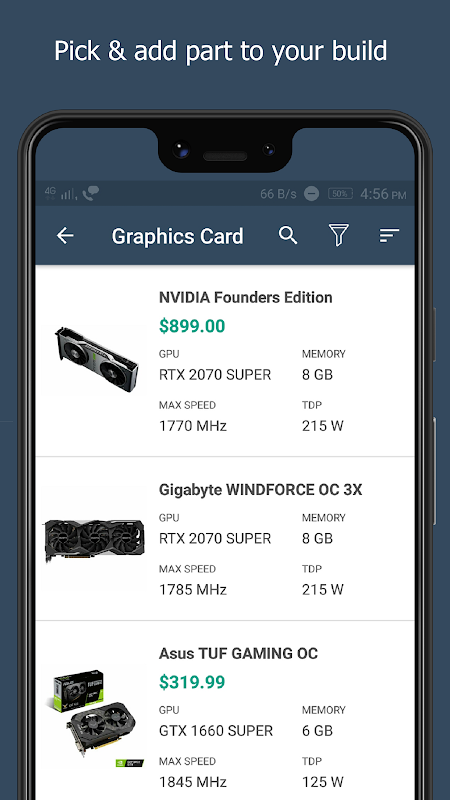The height and width of the screenshot is (800, 450).
Task: Select the Gigabyte WINDFORCE card image
Action: tap(94, 540)
